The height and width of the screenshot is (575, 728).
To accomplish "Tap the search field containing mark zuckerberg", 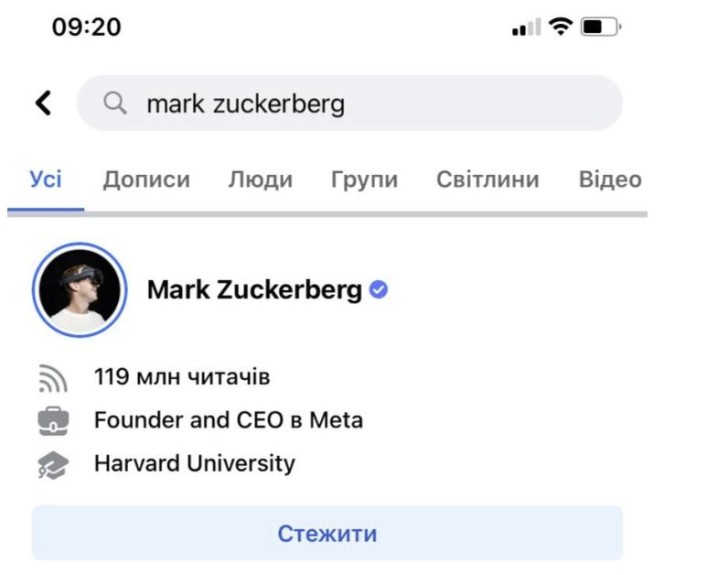I will (370, 103).
